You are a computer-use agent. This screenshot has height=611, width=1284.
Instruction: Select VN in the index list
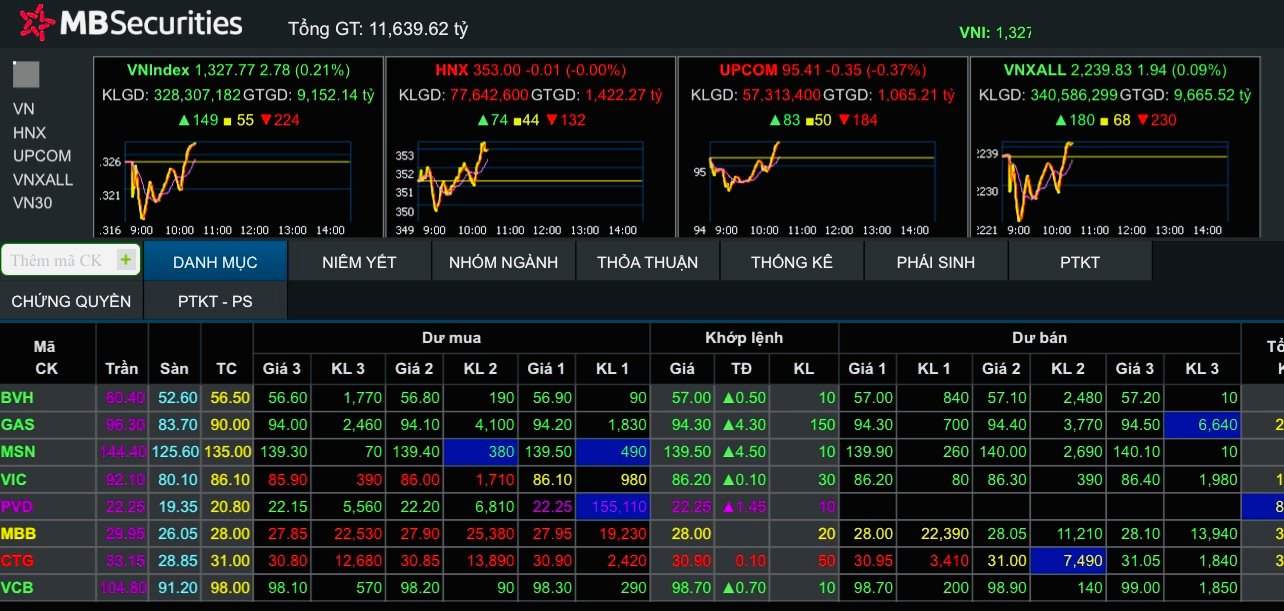tap(24, 109)
